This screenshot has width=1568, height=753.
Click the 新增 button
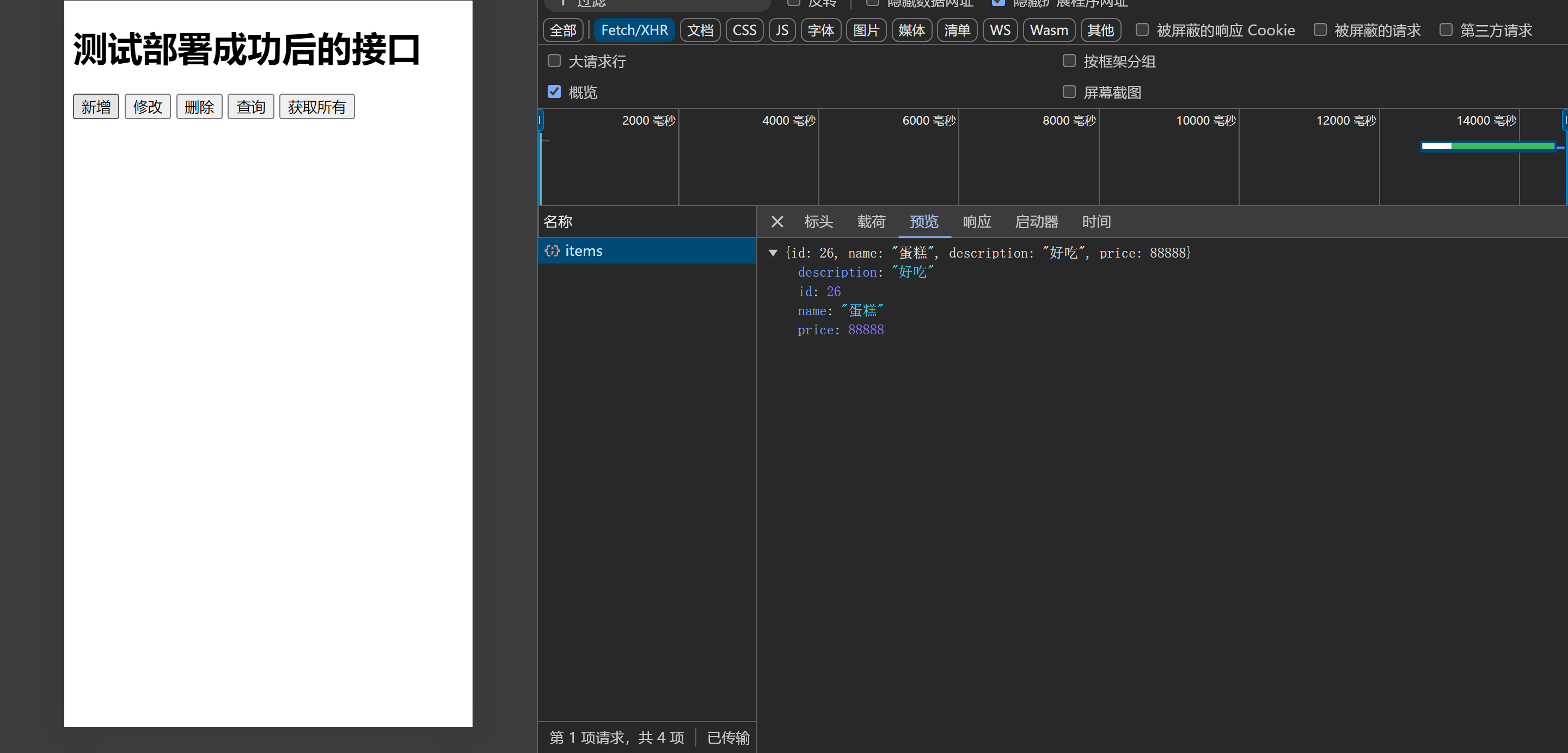pyautogui.click(x=96, y=107)
